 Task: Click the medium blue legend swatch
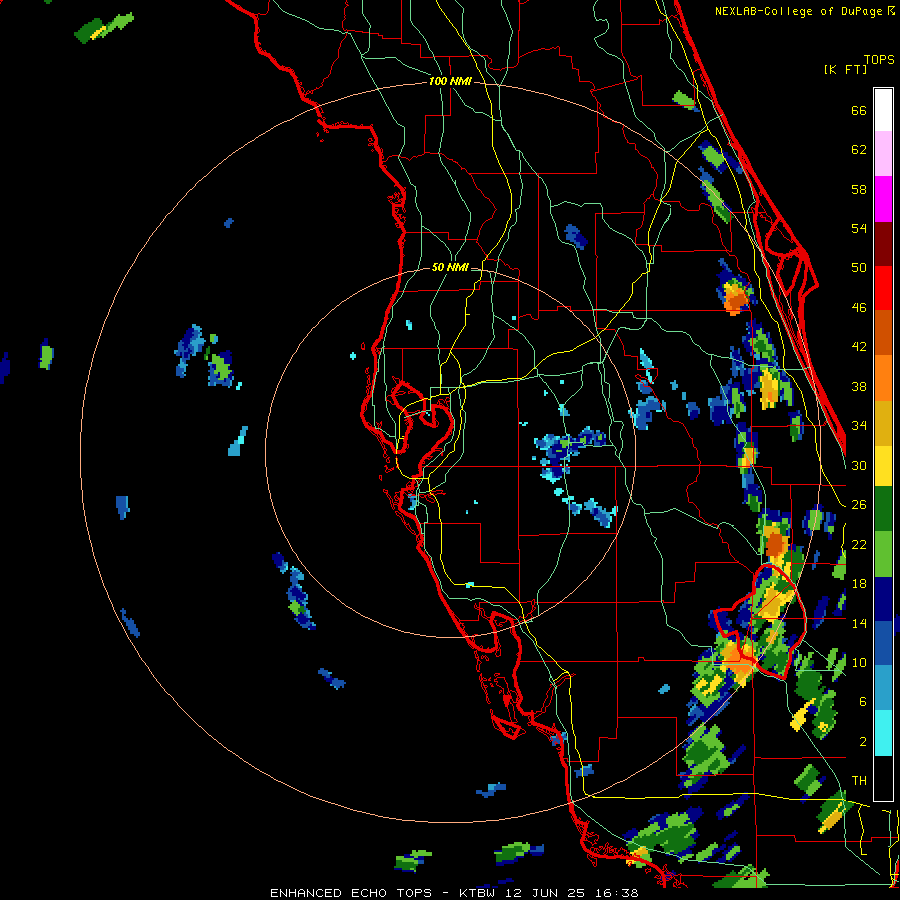pos(883,643)
